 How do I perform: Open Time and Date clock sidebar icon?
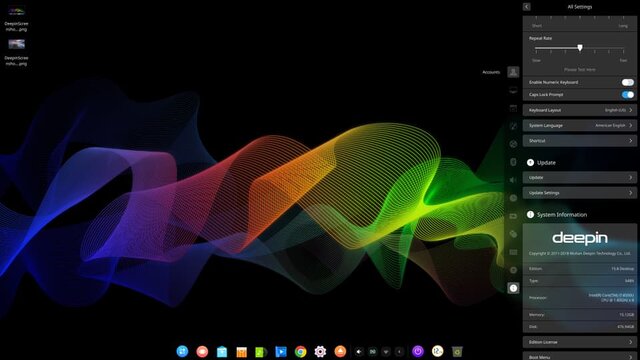click(x=513, y=198)
